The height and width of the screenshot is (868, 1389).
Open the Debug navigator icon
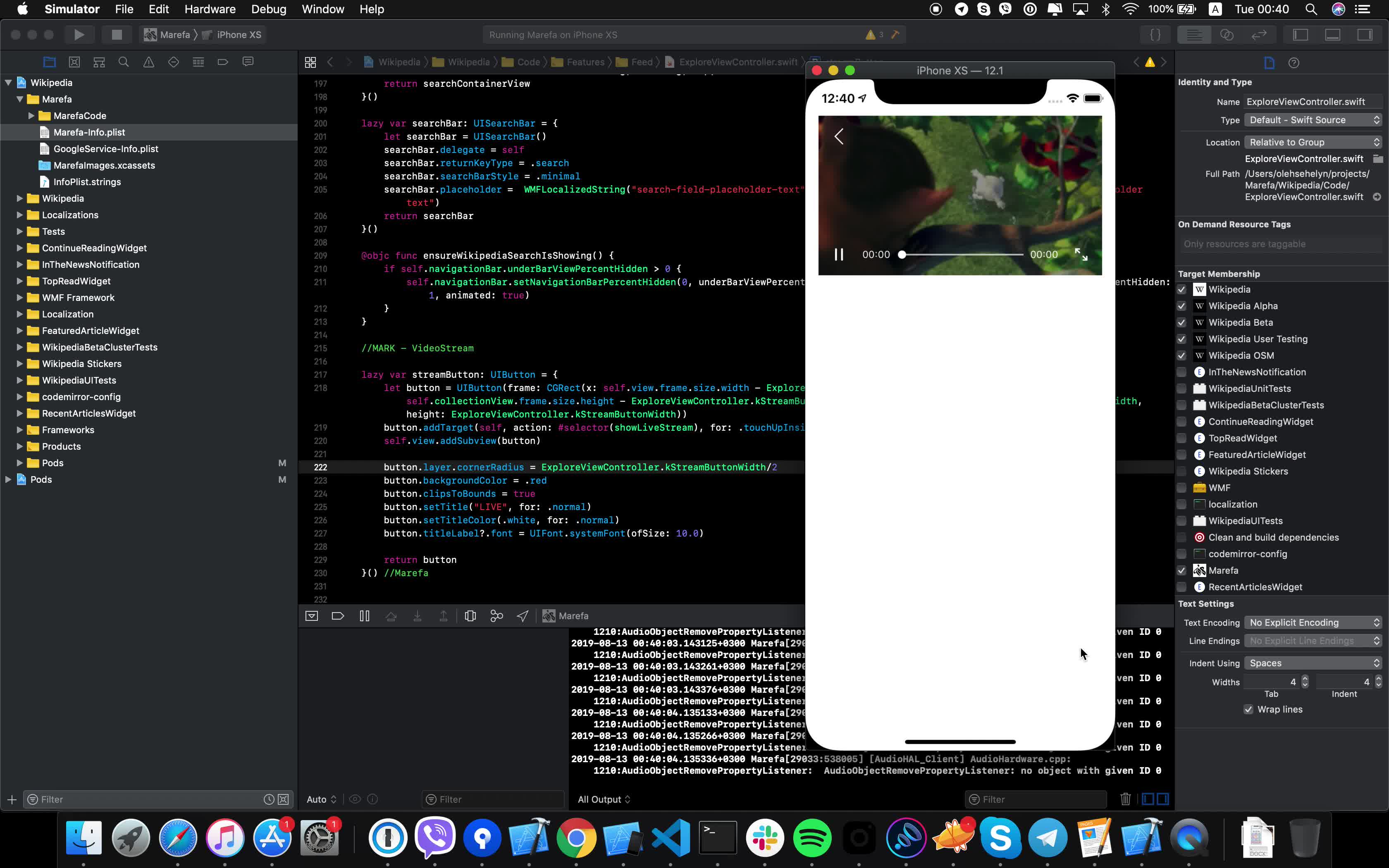tap(198, 62)
